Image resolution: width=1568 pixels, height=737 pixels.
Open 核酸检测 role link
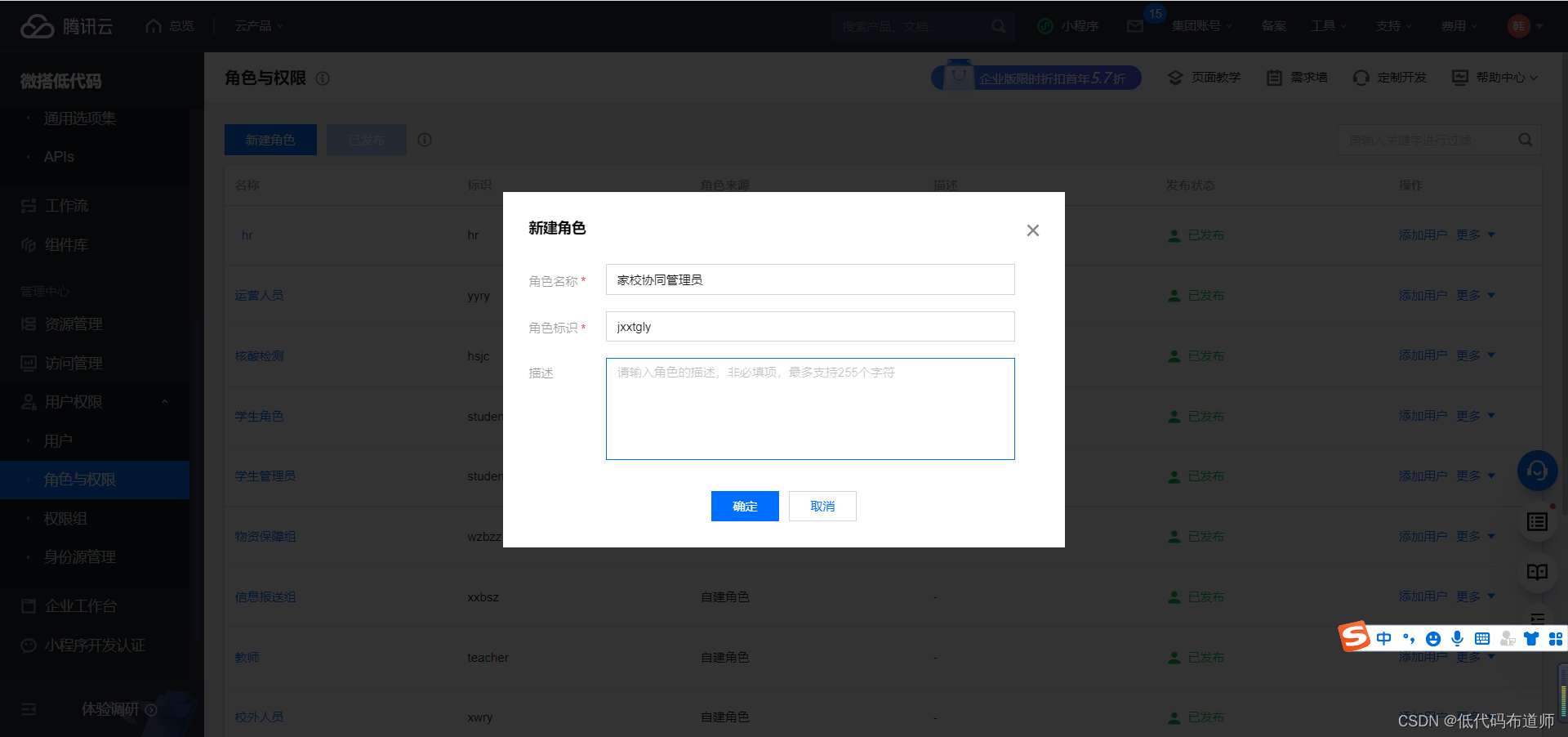(259, 356)
